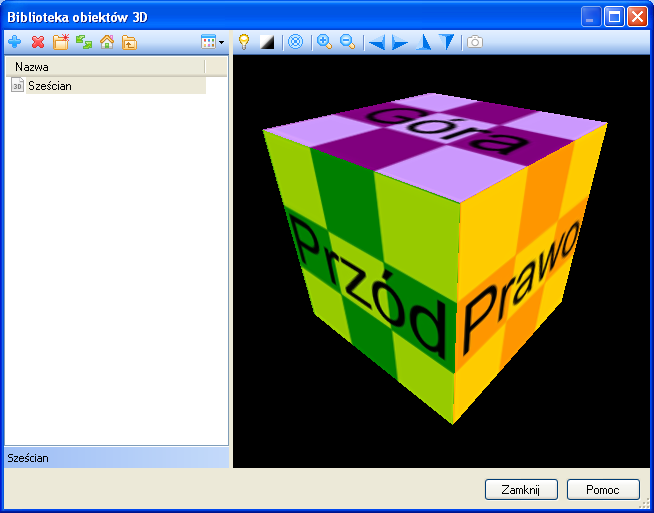
Task: Rotate the cube downward with arrow
Action: tap(446, 42)
